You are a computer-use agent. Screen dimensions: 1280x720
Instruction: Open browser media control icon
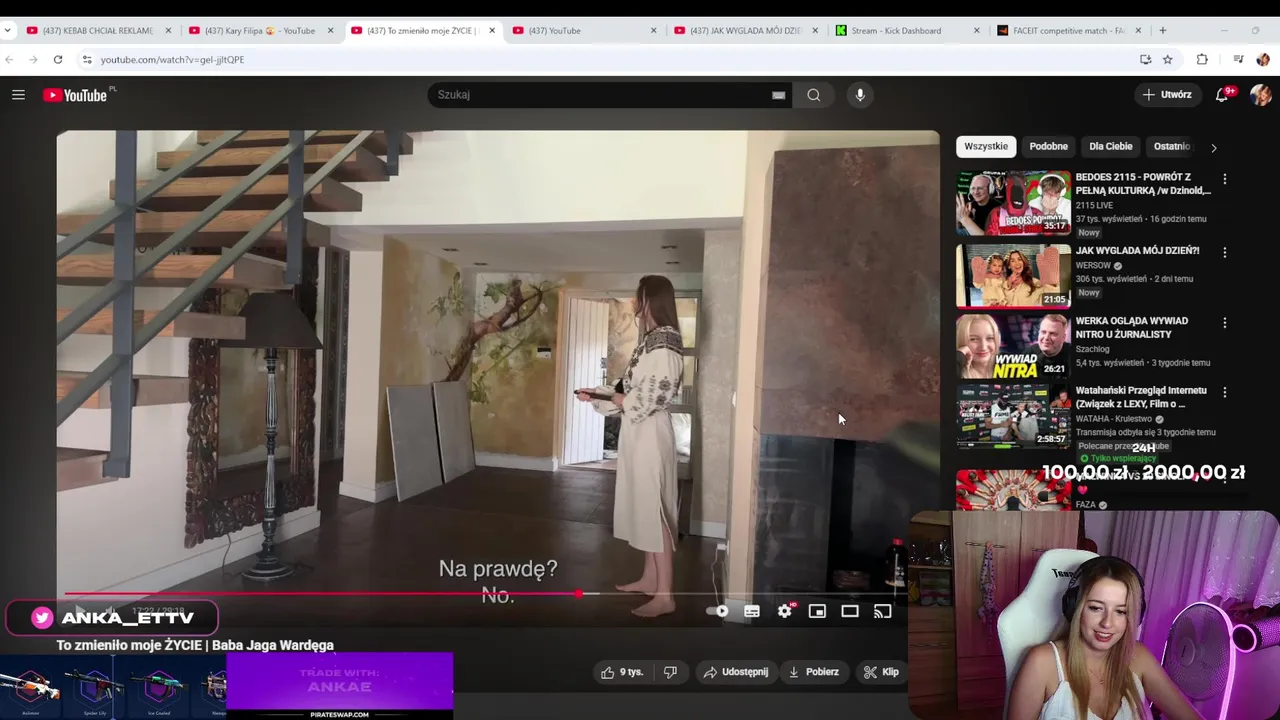[1238, 60]
